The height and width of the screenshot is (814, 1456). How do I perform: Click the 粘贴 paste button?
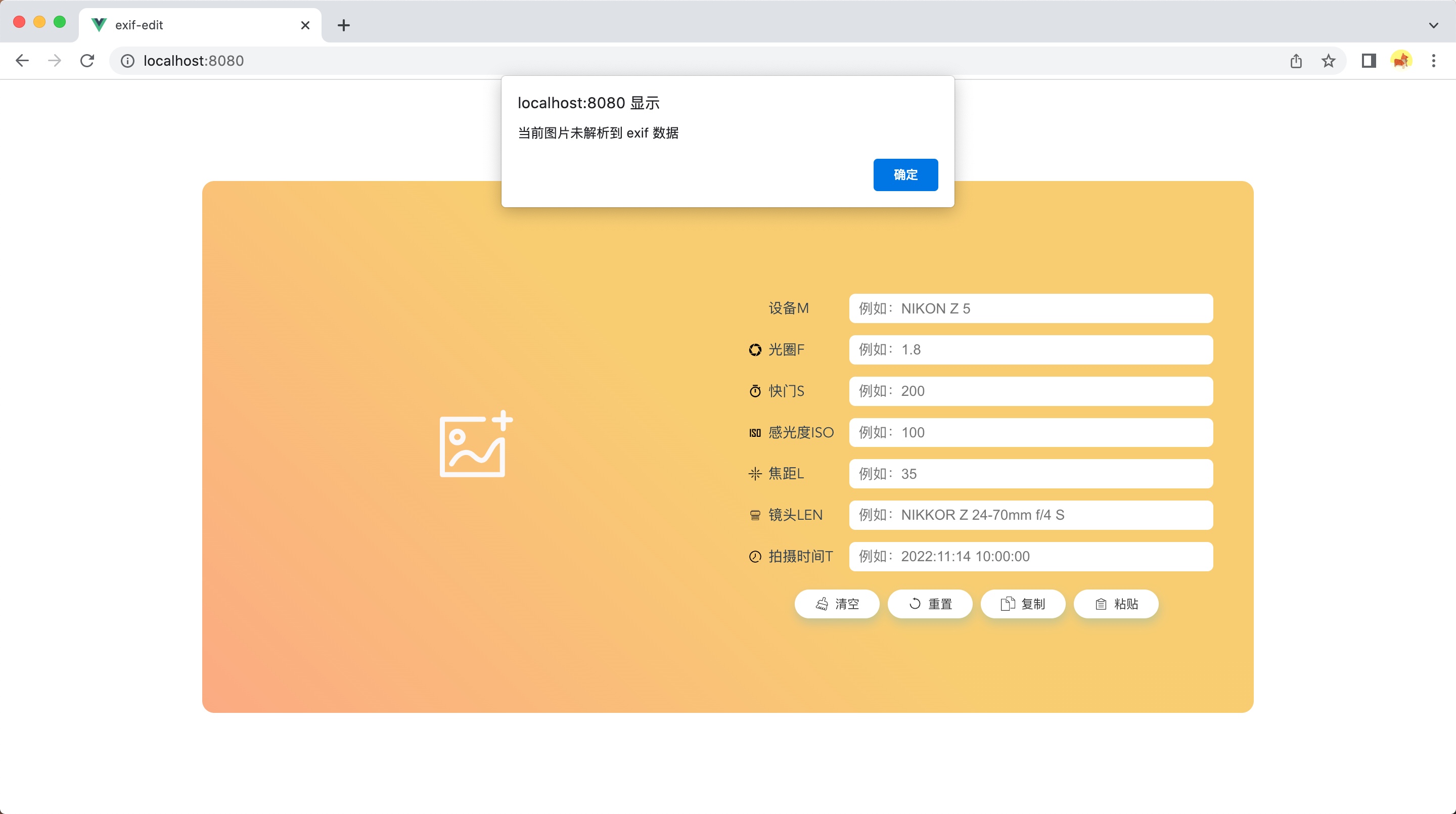[x=1116, y=604]
